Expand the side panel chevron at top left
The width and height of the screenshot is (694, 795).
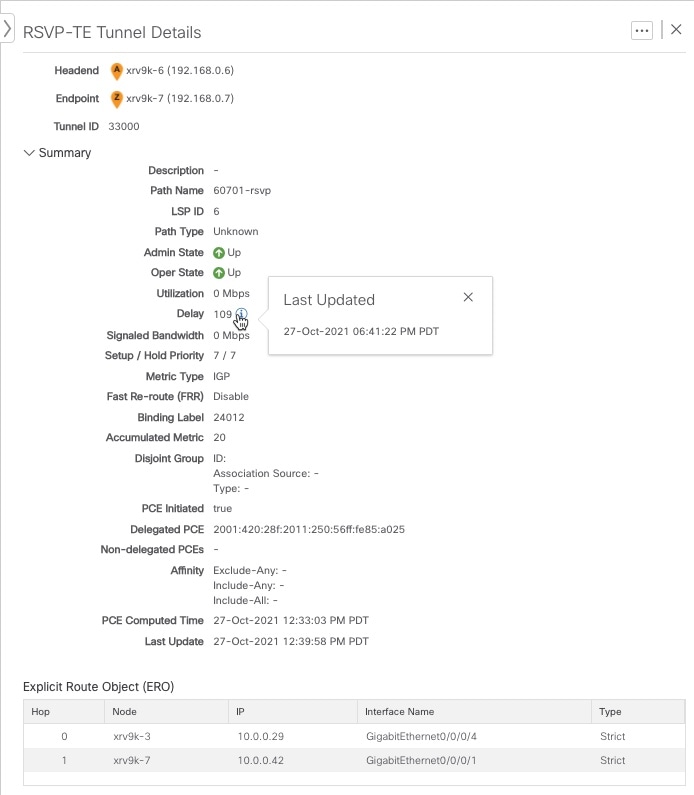click(7, 28)
